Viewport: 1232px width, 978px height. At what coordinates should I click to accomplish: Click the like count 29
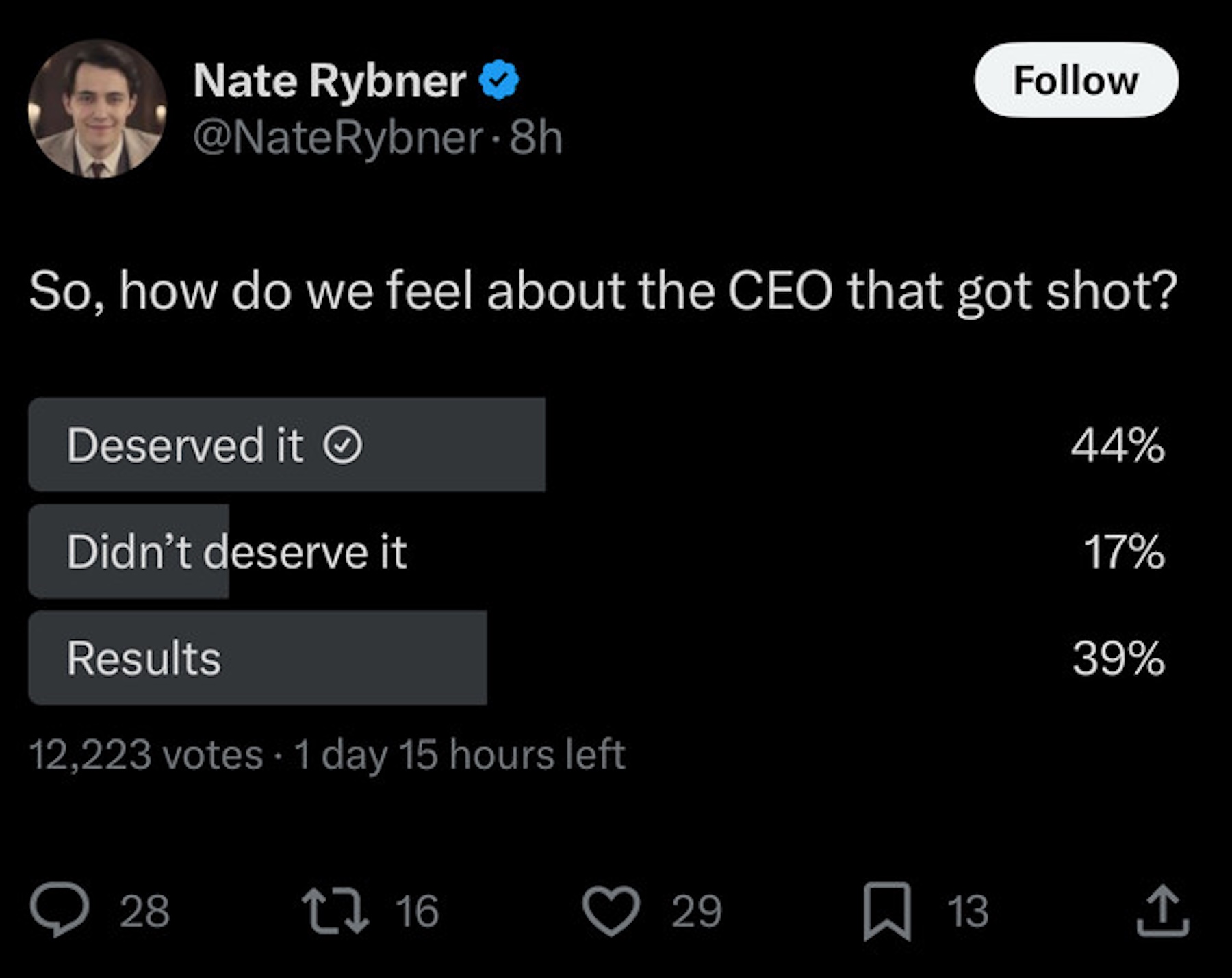[x=696, y=911]
